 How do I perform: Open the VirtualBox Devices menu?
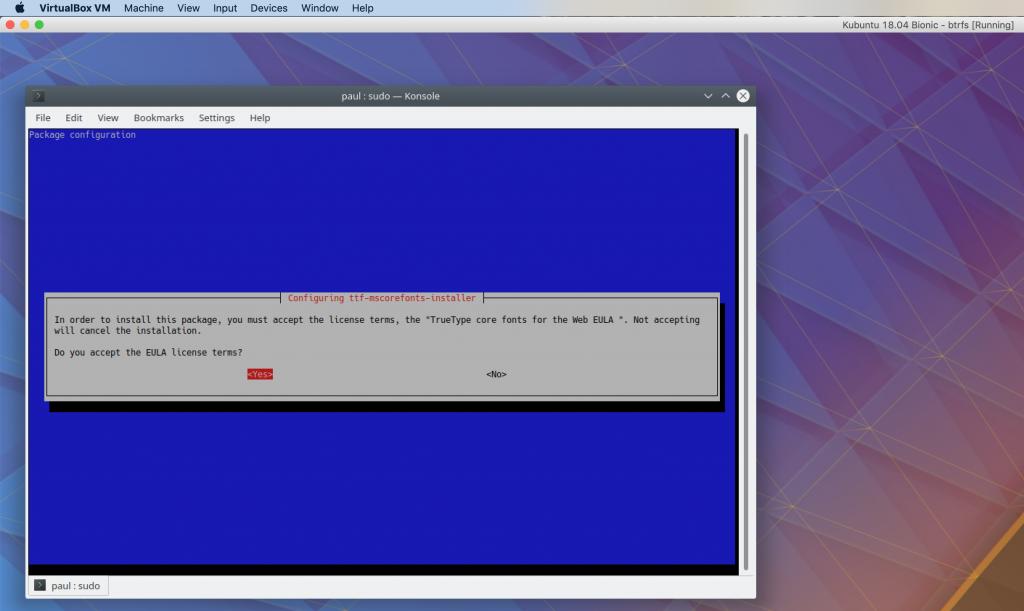tap(268, 8)
